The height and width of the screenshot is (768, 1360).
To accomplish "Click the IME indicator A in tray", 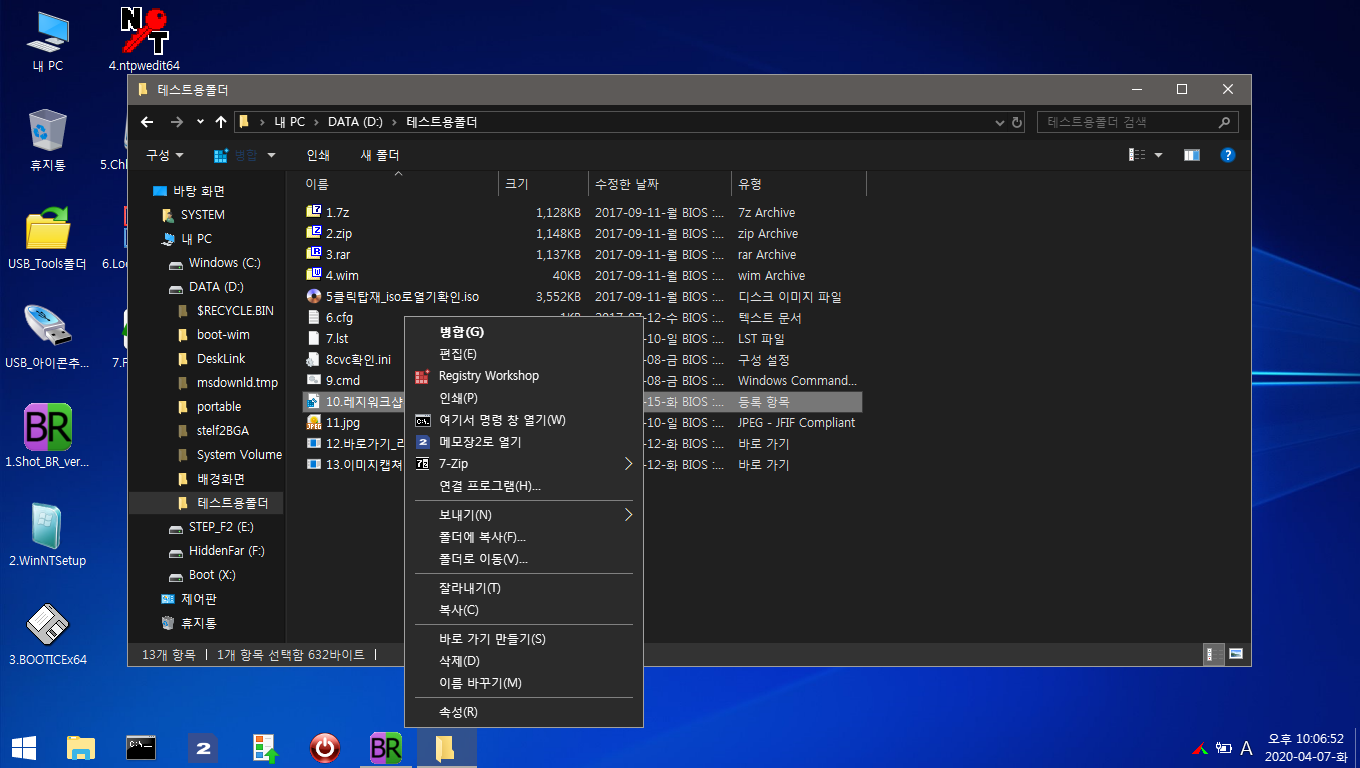I will pos(1246,748).
